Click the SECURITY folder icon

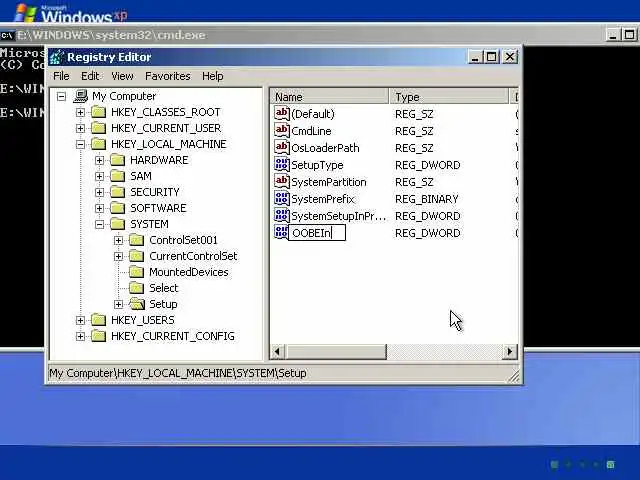pyautogui.click(x=118, y=192)
